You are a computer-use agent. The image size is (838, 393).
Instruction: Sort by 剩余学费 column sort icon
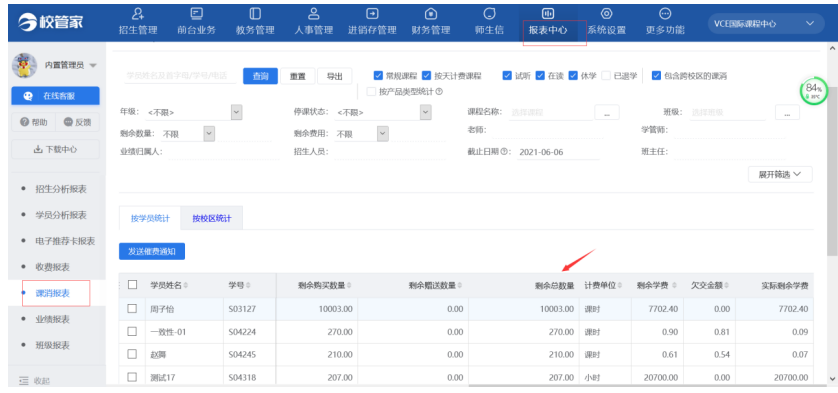(x=674, y=286)
